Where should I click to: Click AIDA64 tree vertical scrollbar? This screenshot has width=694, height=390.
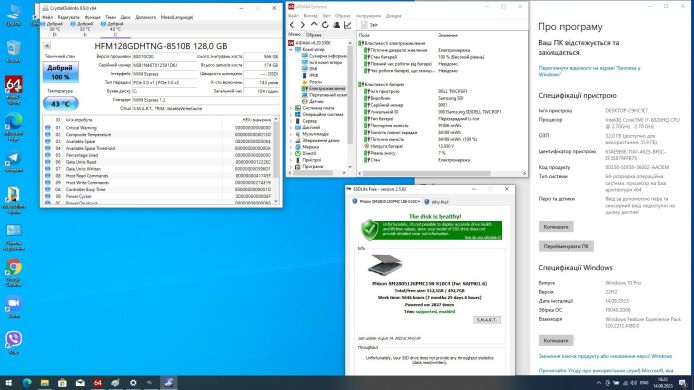tap(350, 104)
